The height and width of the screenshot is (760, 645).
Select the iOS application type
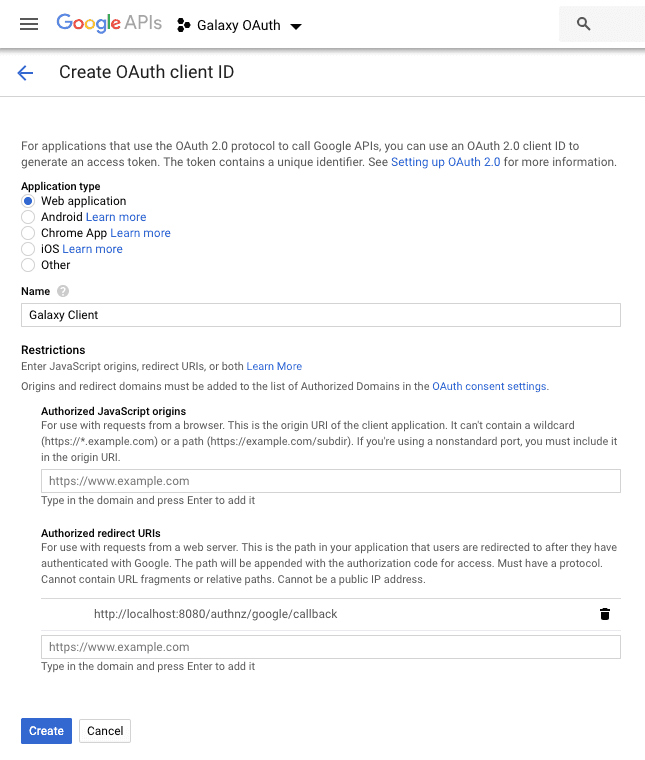28,249
